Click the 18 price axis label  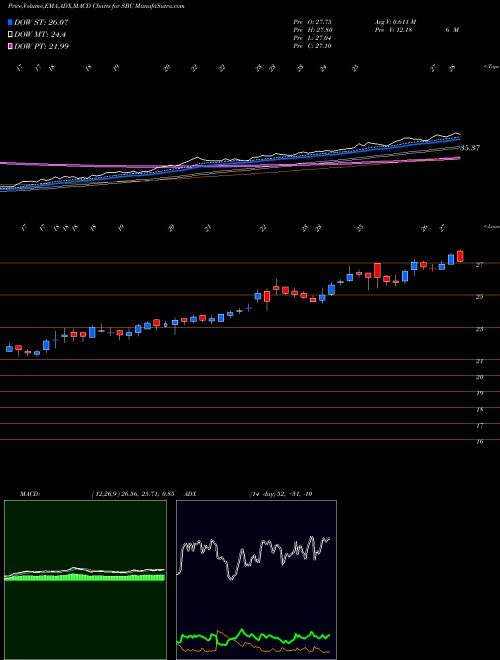pyautogui.click(x=479, y=410)
